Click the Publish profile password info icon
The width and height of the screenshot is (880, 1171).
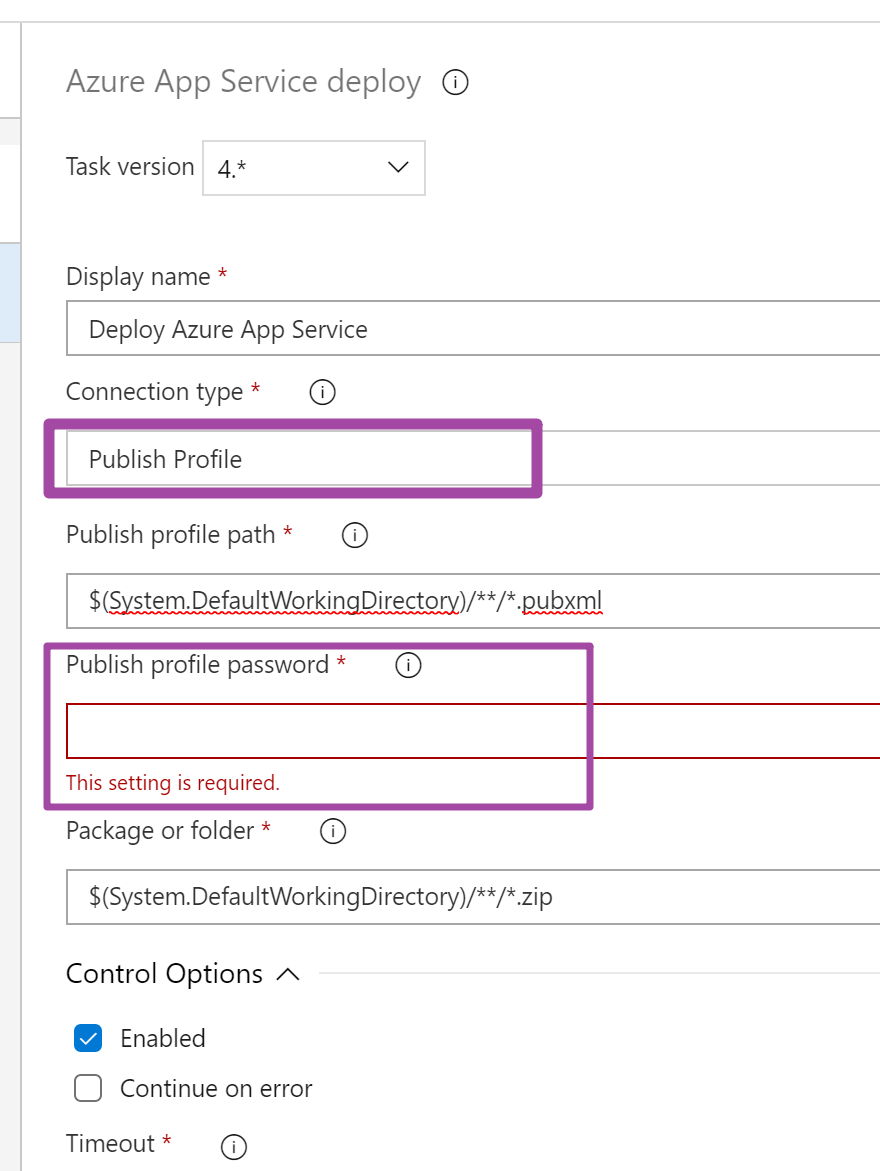(408, 665)
